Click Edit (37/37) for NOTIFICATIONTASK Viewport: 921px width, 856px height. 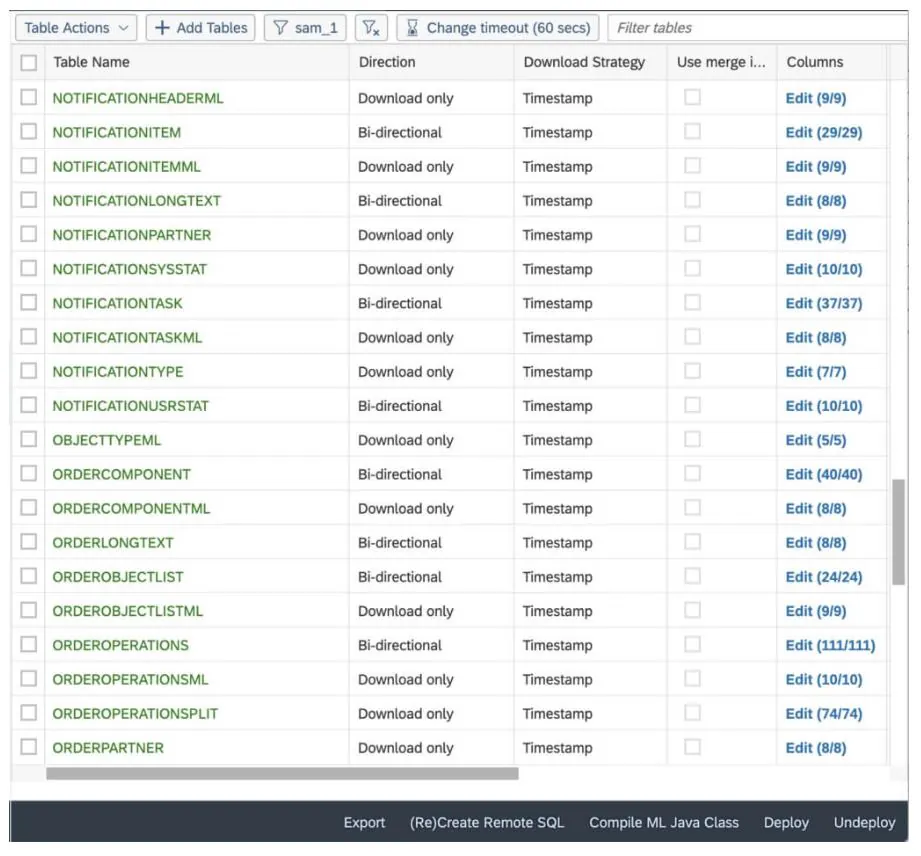point(823,304)
